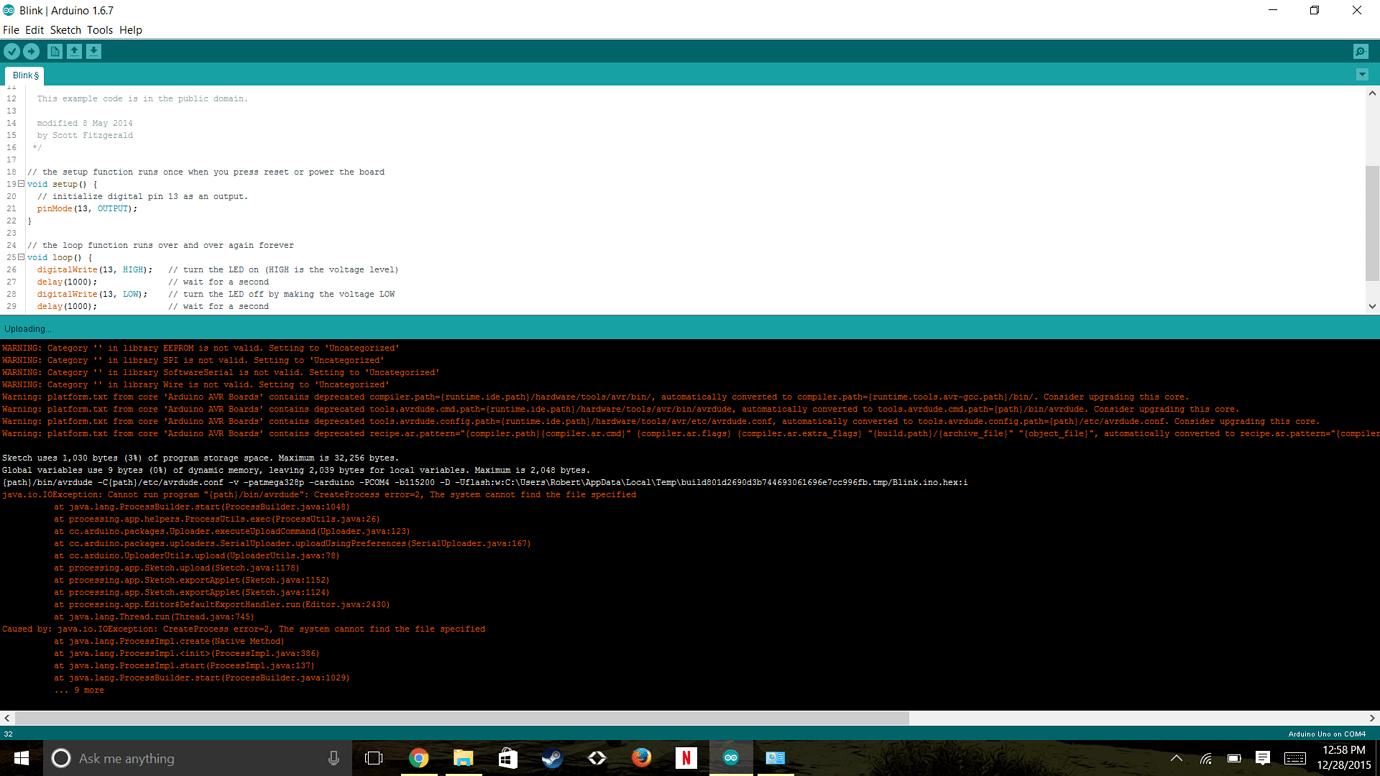Launch Google Chrome from the taskbar
This screenshot has height=776, width=1380.
pyautogui.click(x=419, y=758)
